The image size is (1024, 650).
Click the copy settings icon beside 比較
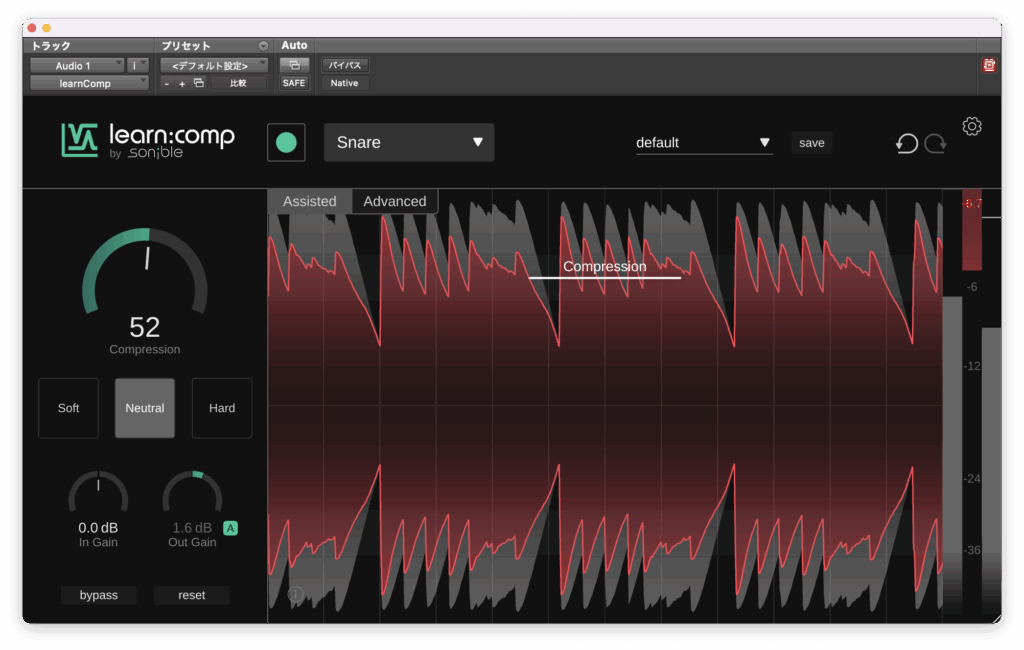tap(199, 83)
